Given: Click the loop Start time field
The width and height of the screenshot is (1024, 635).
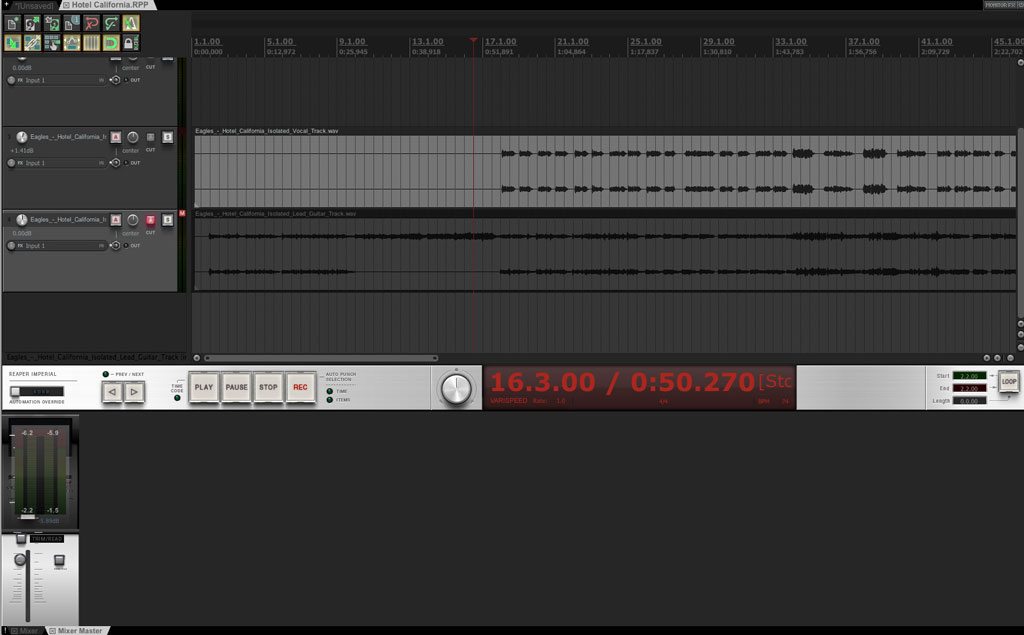Looking at the screenshot, I should point(969,376).
